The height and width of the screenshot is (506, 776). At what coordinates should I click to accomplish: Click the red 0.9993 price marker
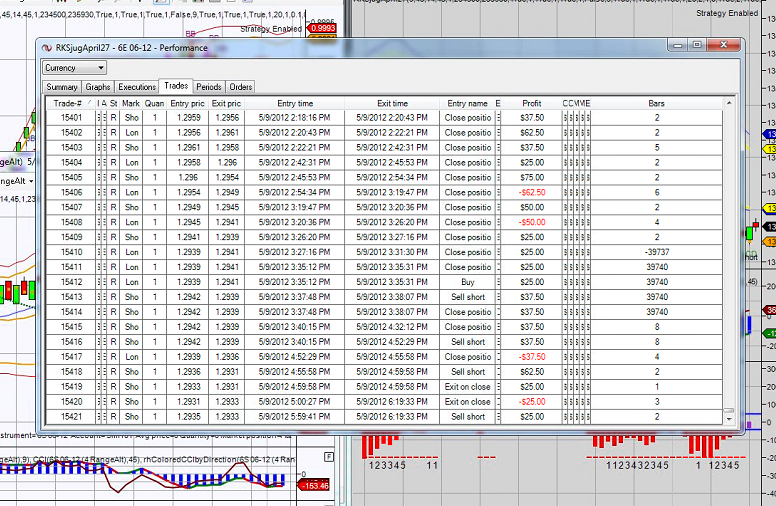click(x=323, y=29)
